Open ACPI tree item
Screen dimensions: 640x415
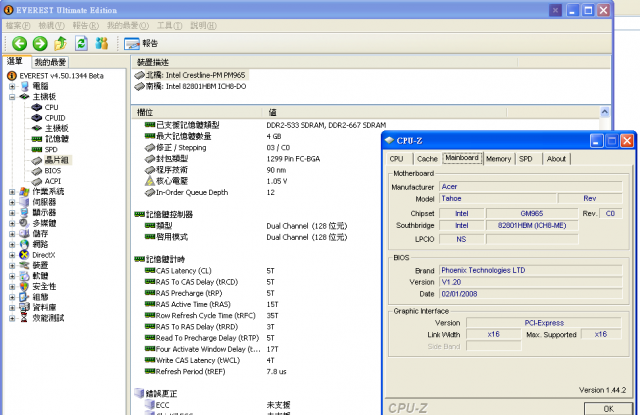point(53,181)
